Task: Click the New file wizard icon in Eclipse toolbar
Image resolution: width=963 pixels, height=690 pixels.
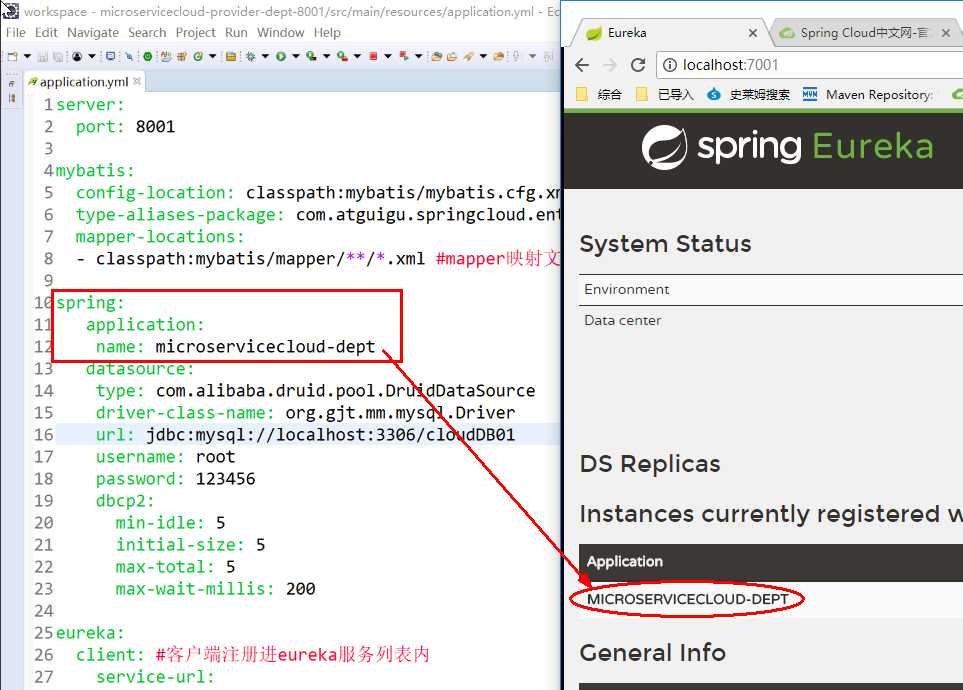Action: 12,57
